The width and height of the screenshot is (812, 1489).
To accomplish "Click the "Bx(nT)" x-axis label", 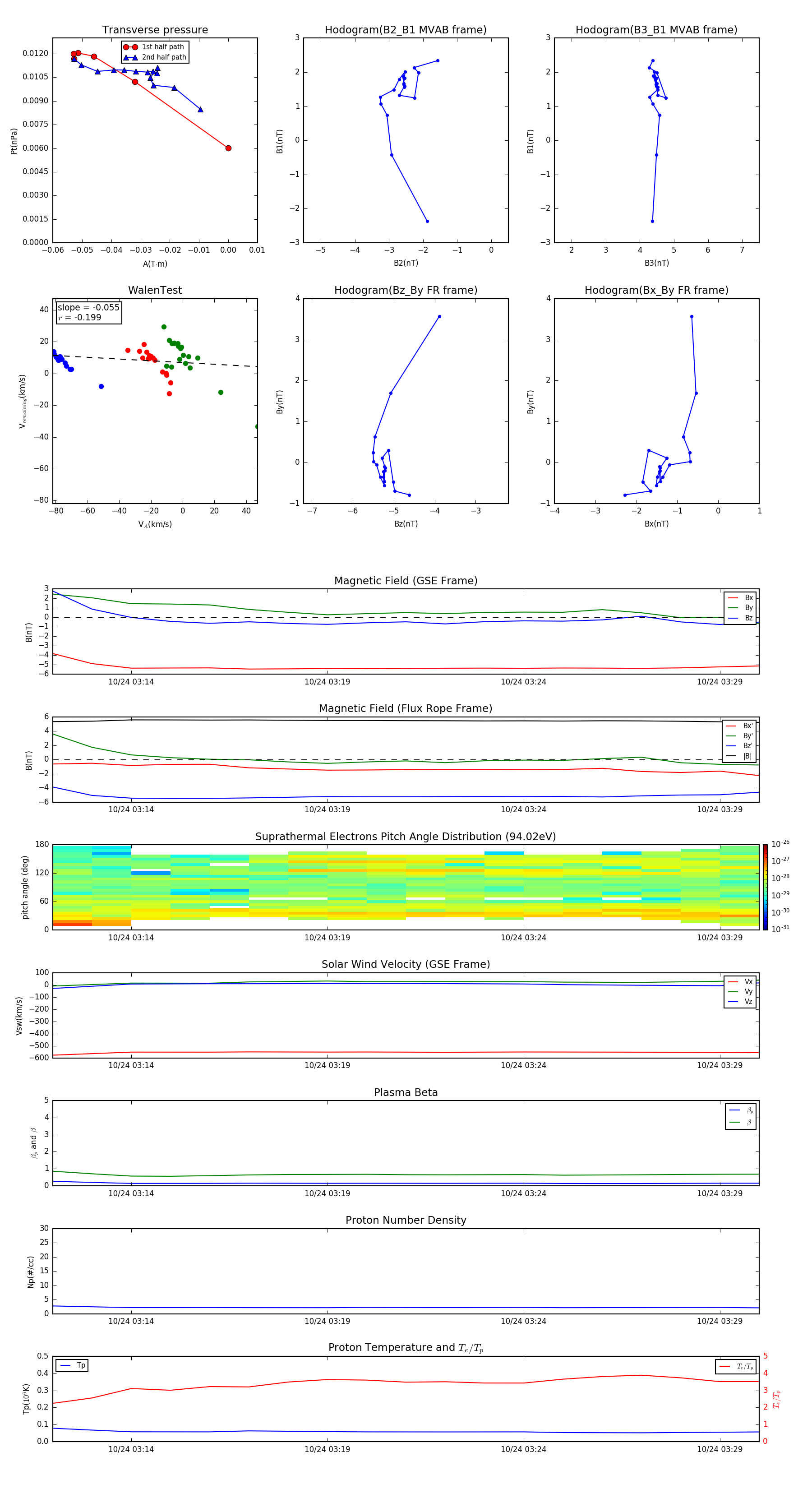I will [x=656, y=524].
